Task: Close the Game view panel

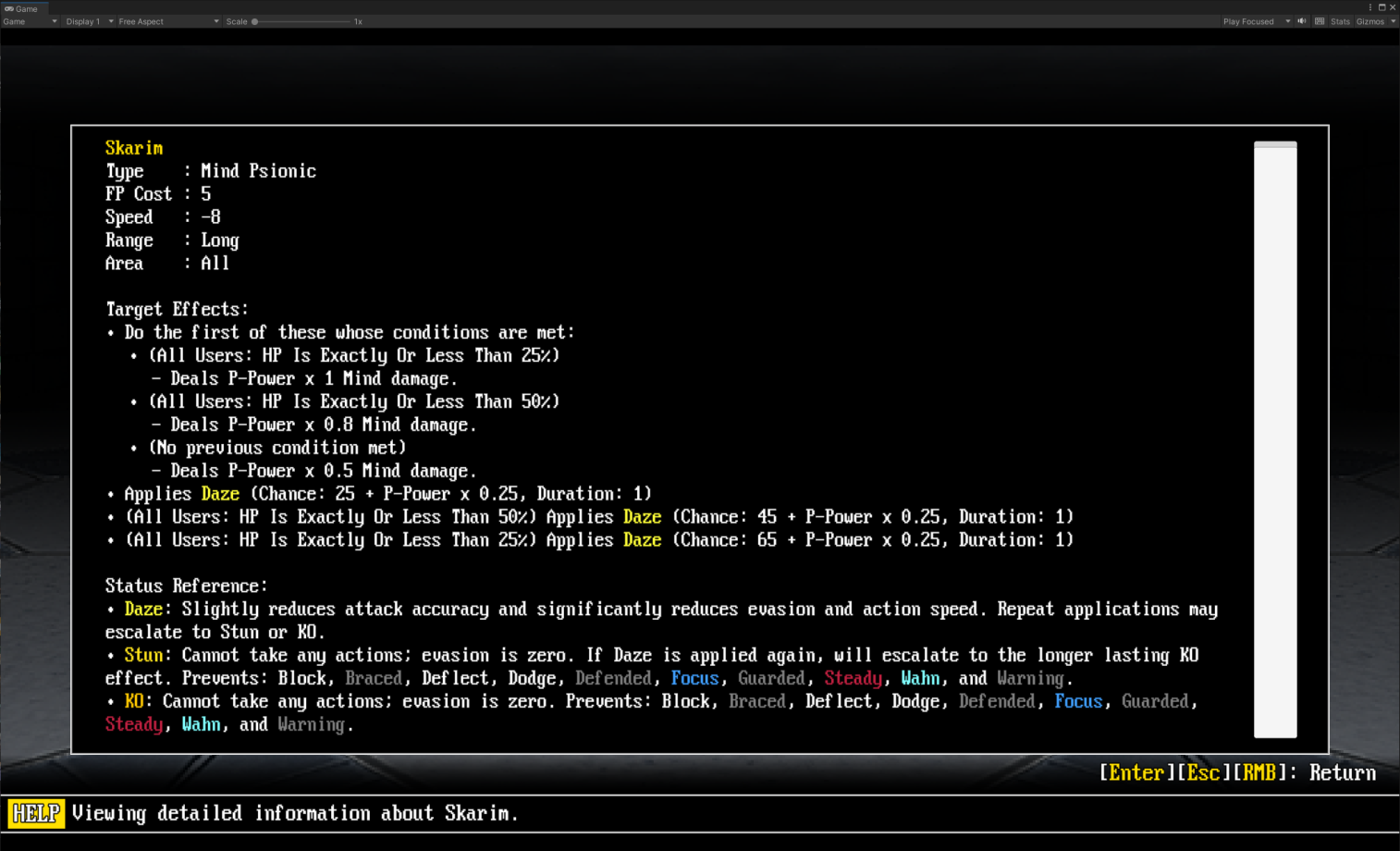Action: 1393,7
